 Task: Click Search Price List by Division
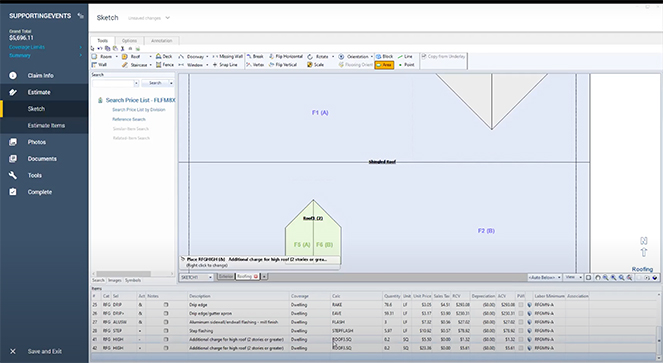pos(139,110)
